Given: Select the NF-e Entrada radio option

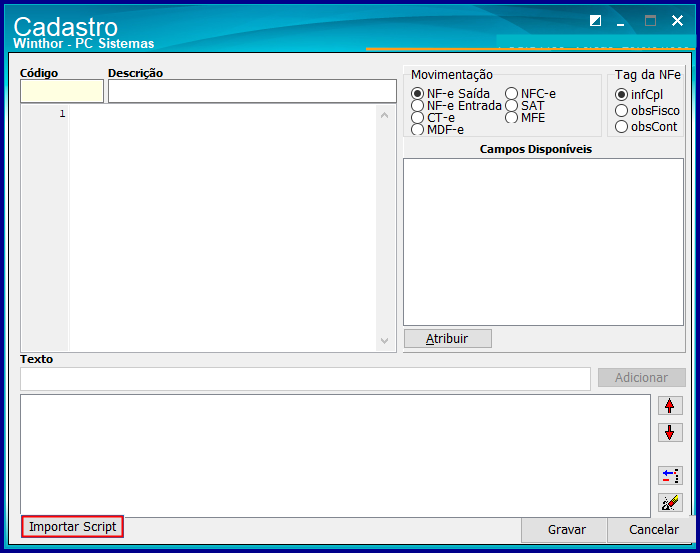Looking at the screenshot, I should (456, 106).
